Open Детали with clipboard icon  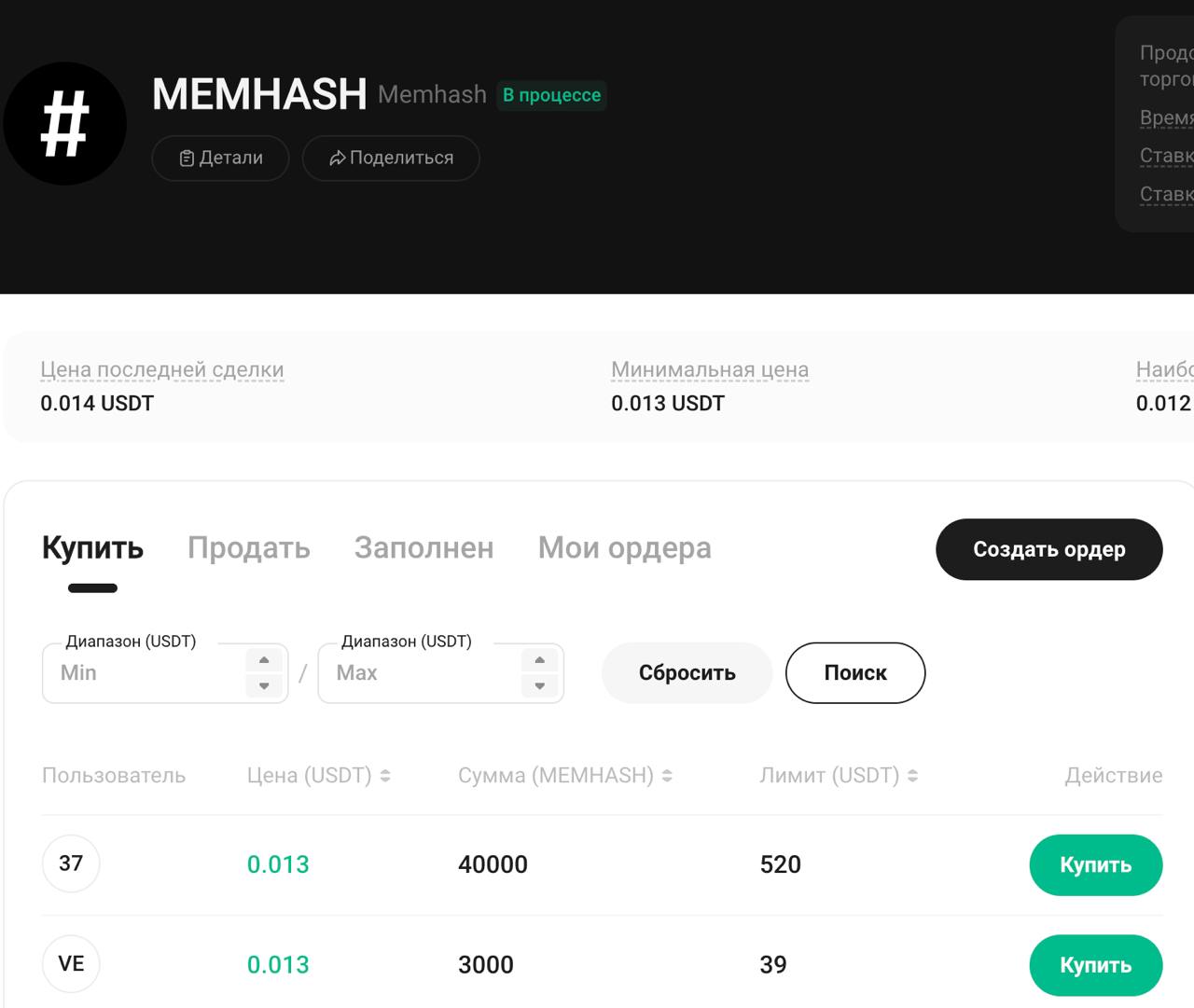[220, 159]
